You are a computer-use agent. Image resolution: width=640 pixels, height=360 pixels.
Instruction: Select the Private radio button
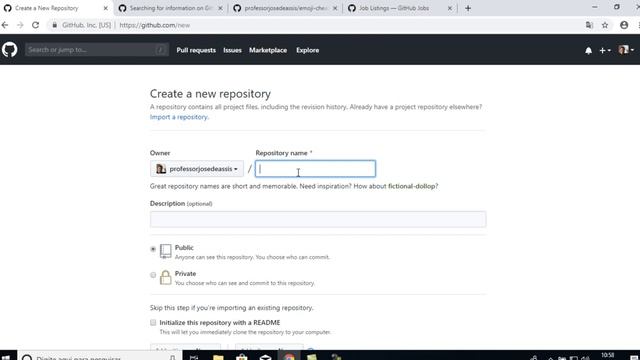[153, 275]
